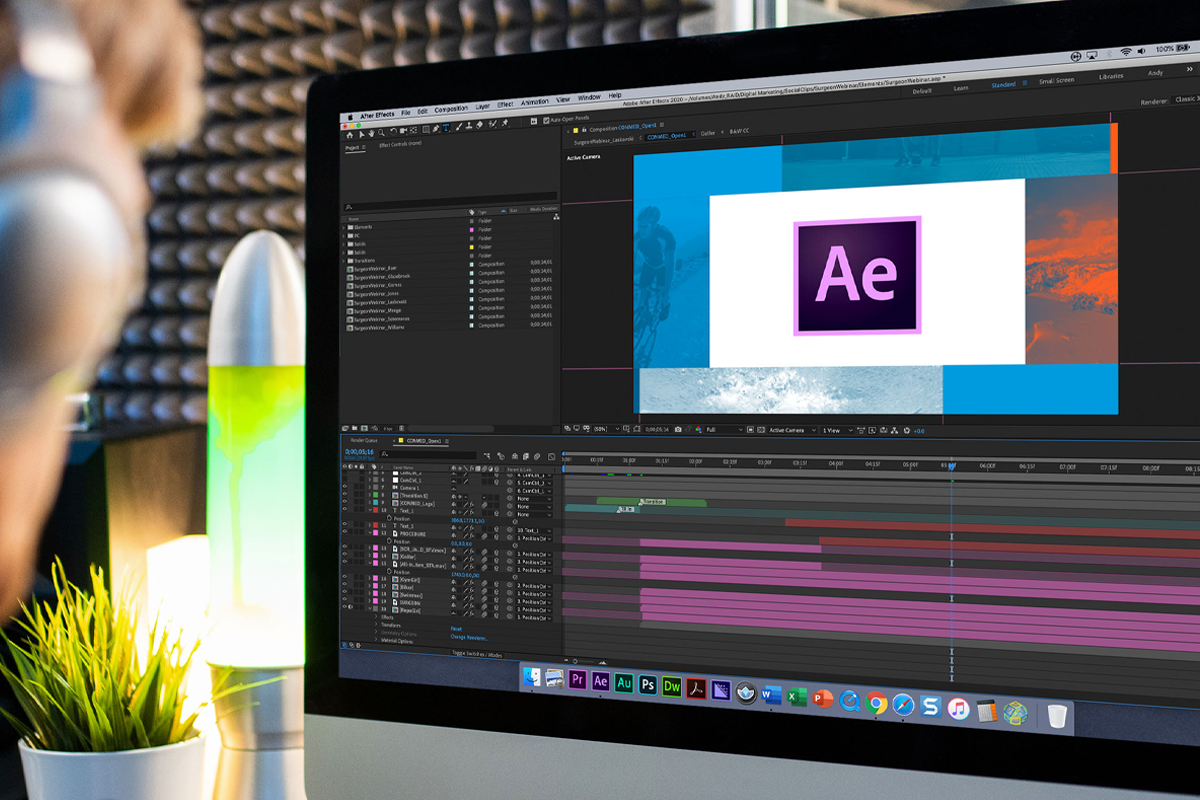Viewport: 1200px width, 800px height.
Task: Take a snapshot with the camera icon
Action: coord(678,430)
